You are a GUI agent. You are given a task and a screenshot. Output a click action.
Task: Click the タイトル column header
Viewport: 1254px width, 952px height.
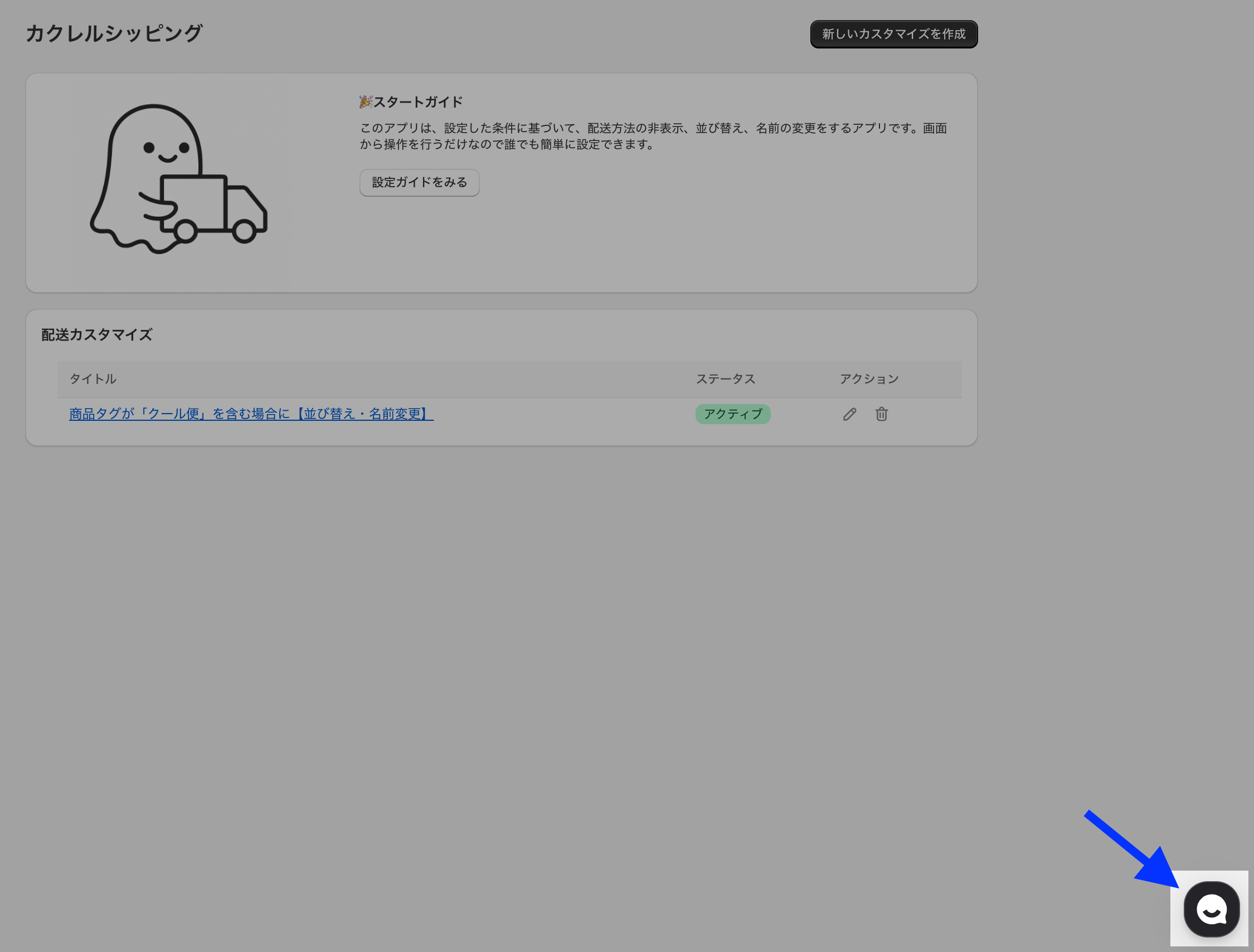tap(93, 379)
